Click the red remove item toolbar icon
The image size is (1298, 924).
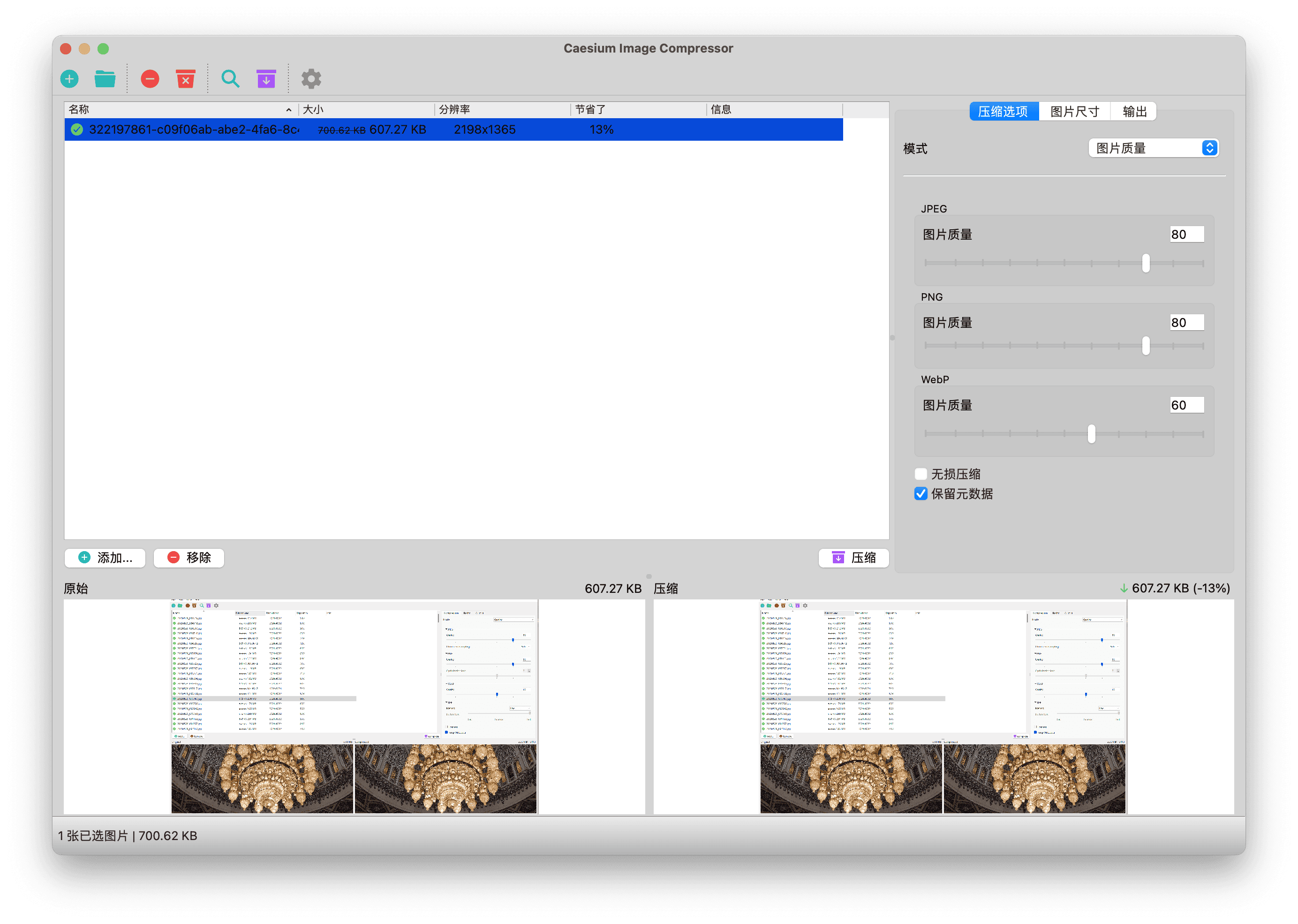point(150,78)
